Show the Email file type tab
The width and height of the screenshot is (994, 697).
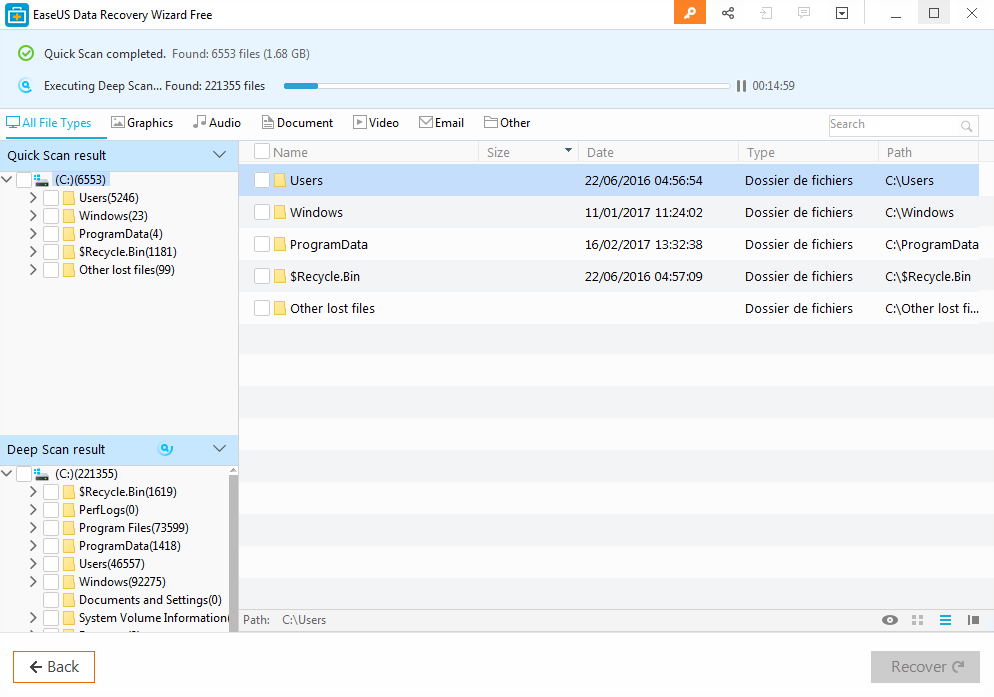coord(442,123)
